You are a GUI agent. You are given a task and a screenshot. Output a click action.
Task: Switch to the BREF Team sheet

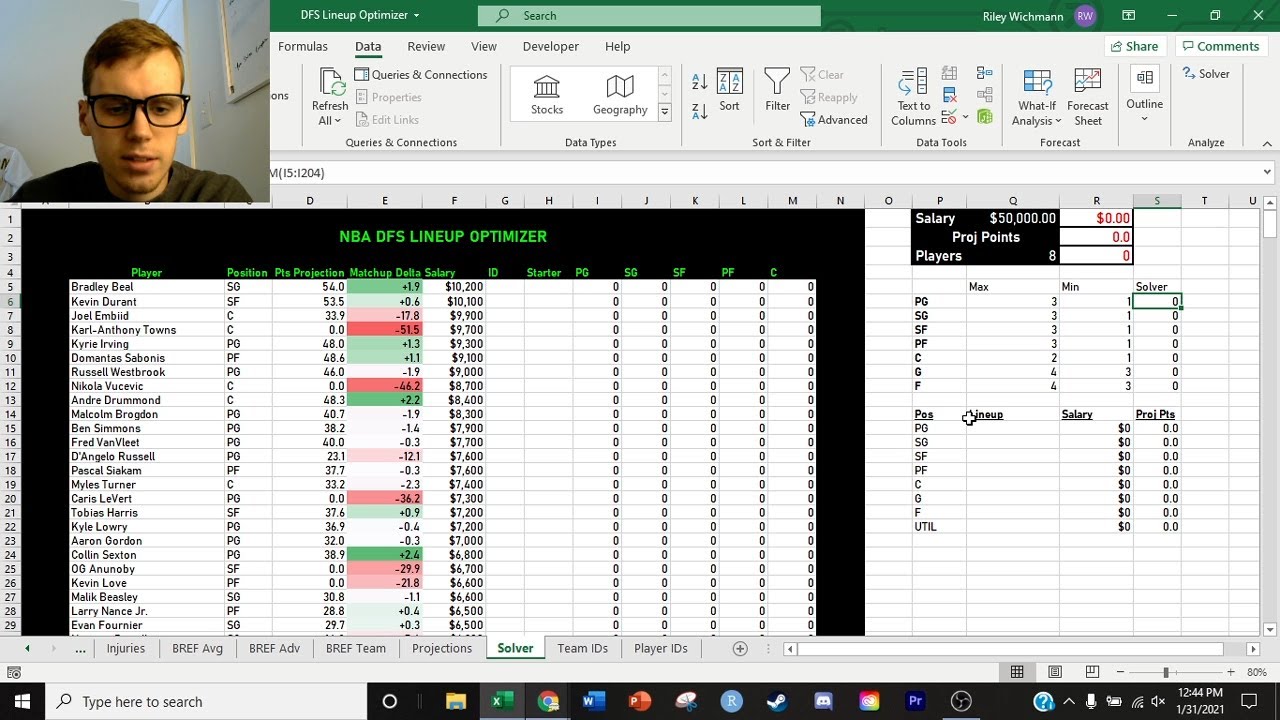356,648
